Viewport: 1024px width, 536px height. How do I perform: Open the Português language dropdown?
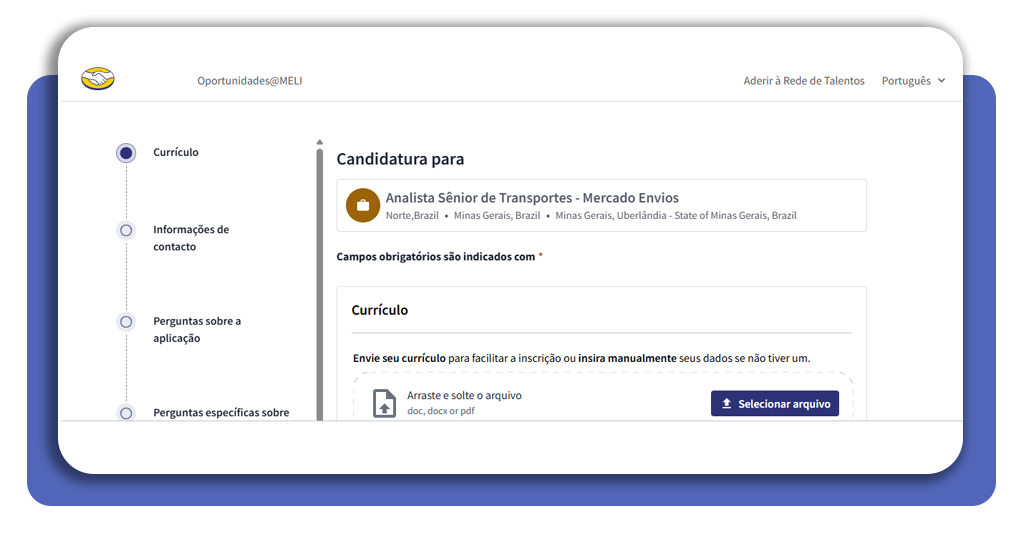point(913,80)
